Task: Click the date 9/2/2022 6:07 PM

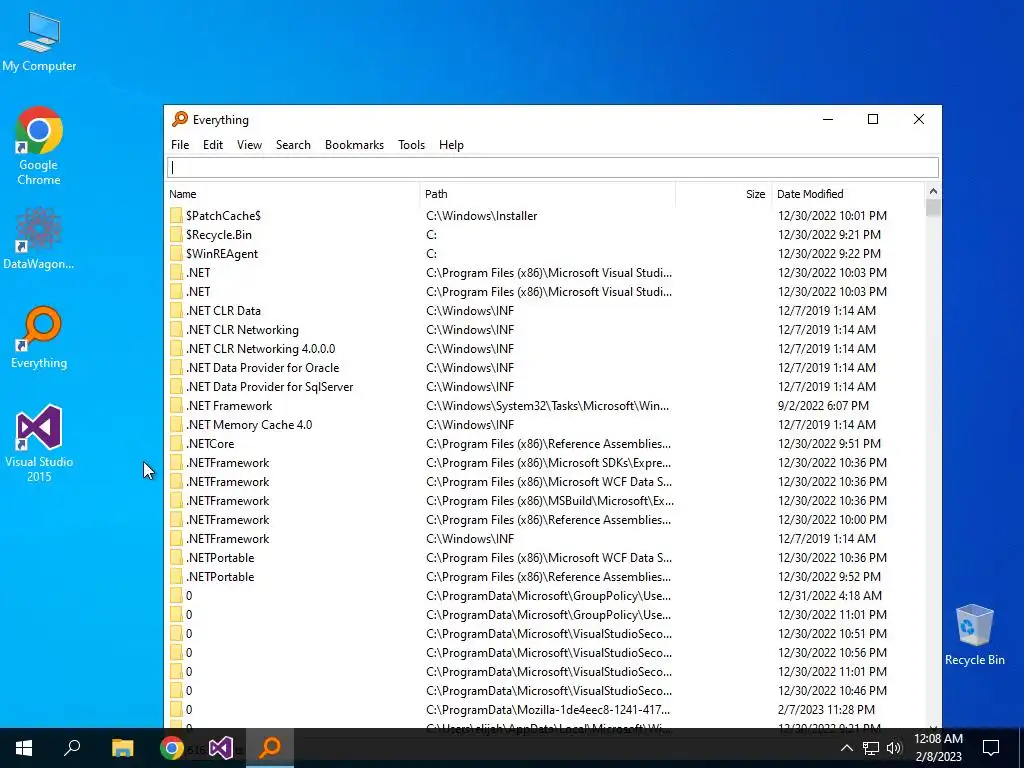Action: coord(823,406)
